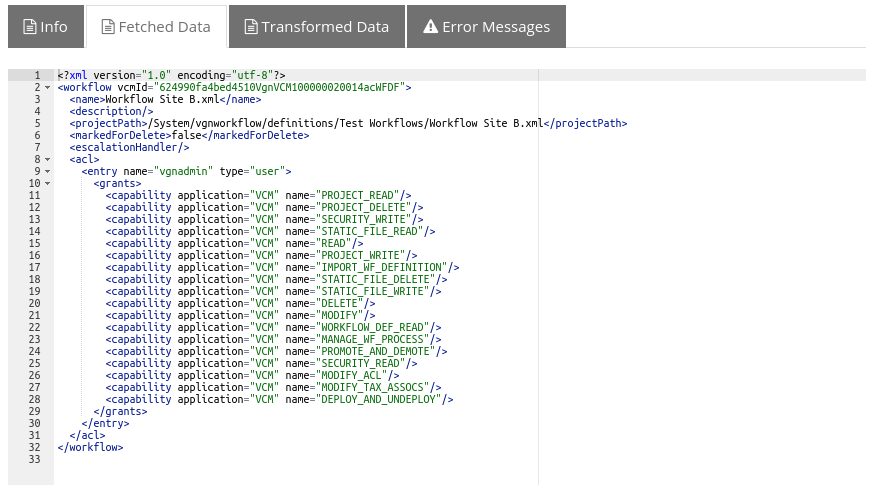The width and height of the screenshot is (879, 485).
Task: Click the "PROJECT_DELETE" capability name
Action: (x=363, y=207)
